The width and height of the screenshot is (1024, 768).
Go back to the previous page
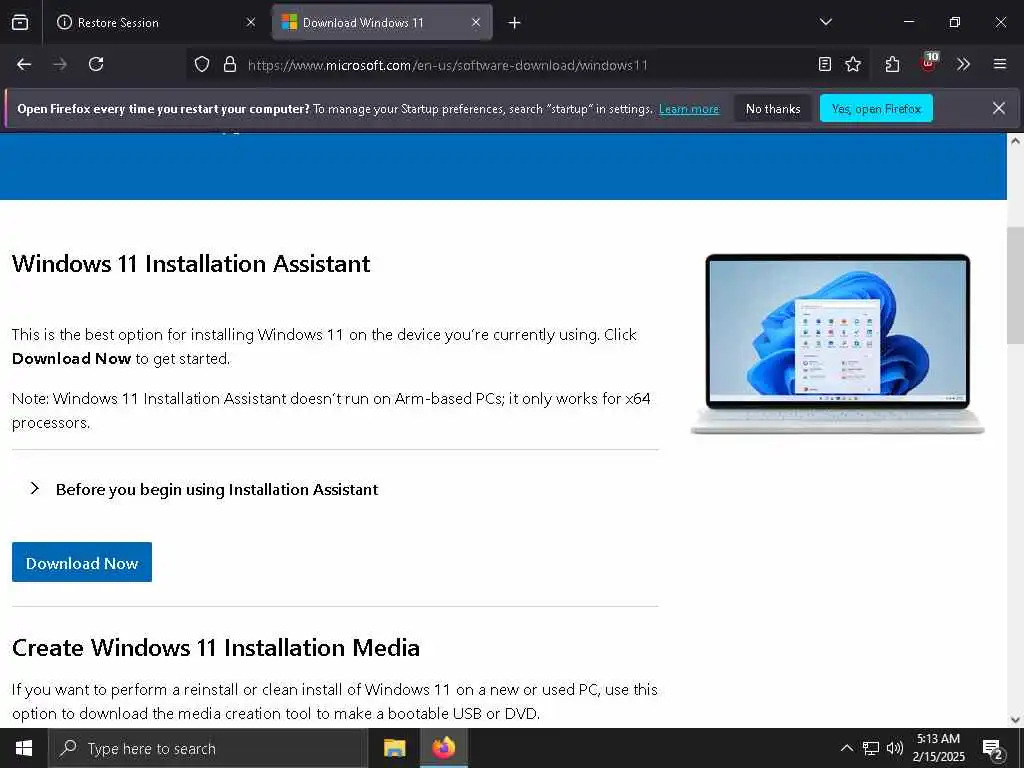(24, 64)
